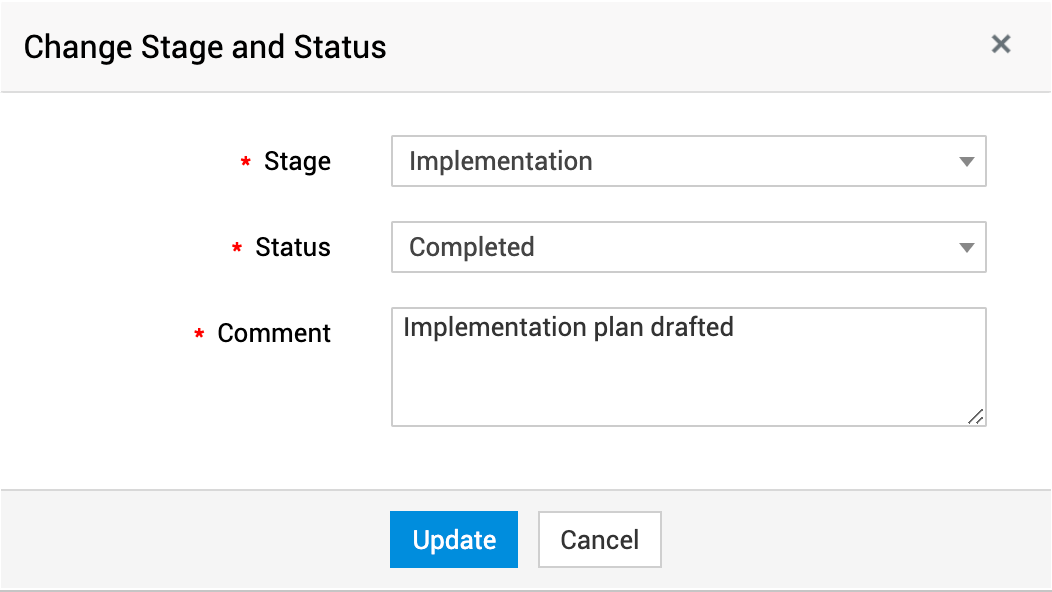Click the word Completed in Status field
The image size is (1052, 592).
click(x=471, y=247)
